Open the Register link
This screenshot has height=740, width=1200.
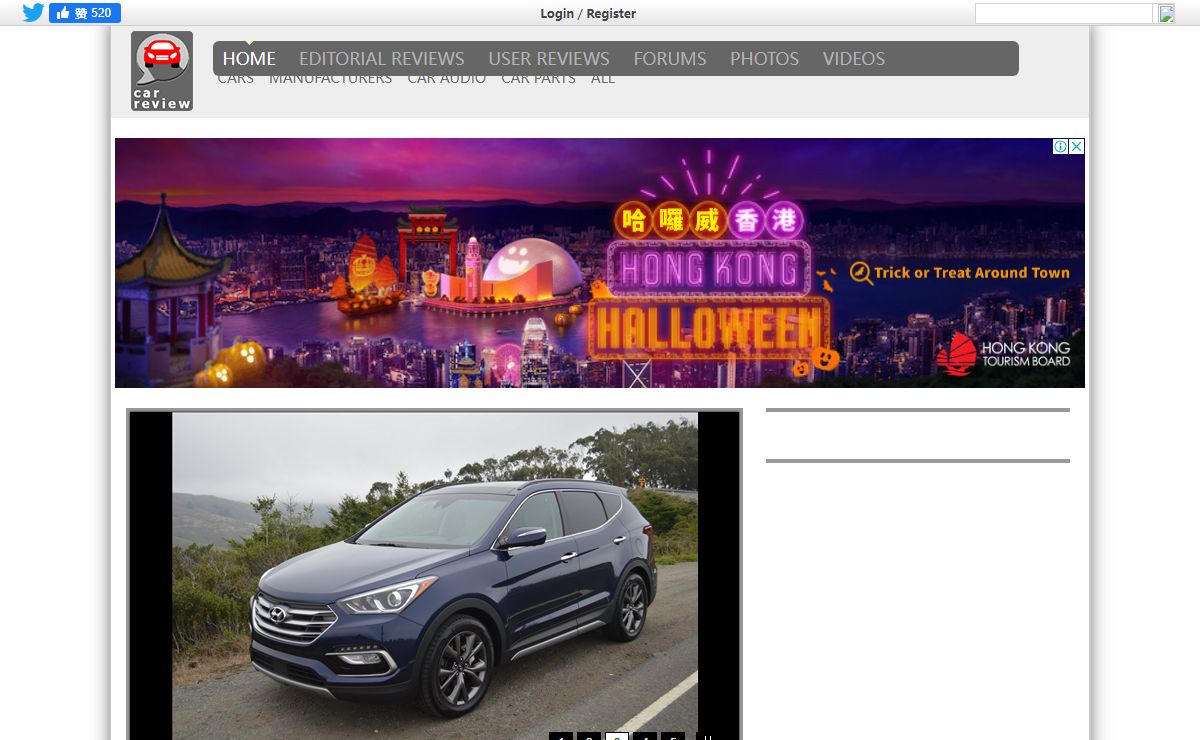coord(611,13)
